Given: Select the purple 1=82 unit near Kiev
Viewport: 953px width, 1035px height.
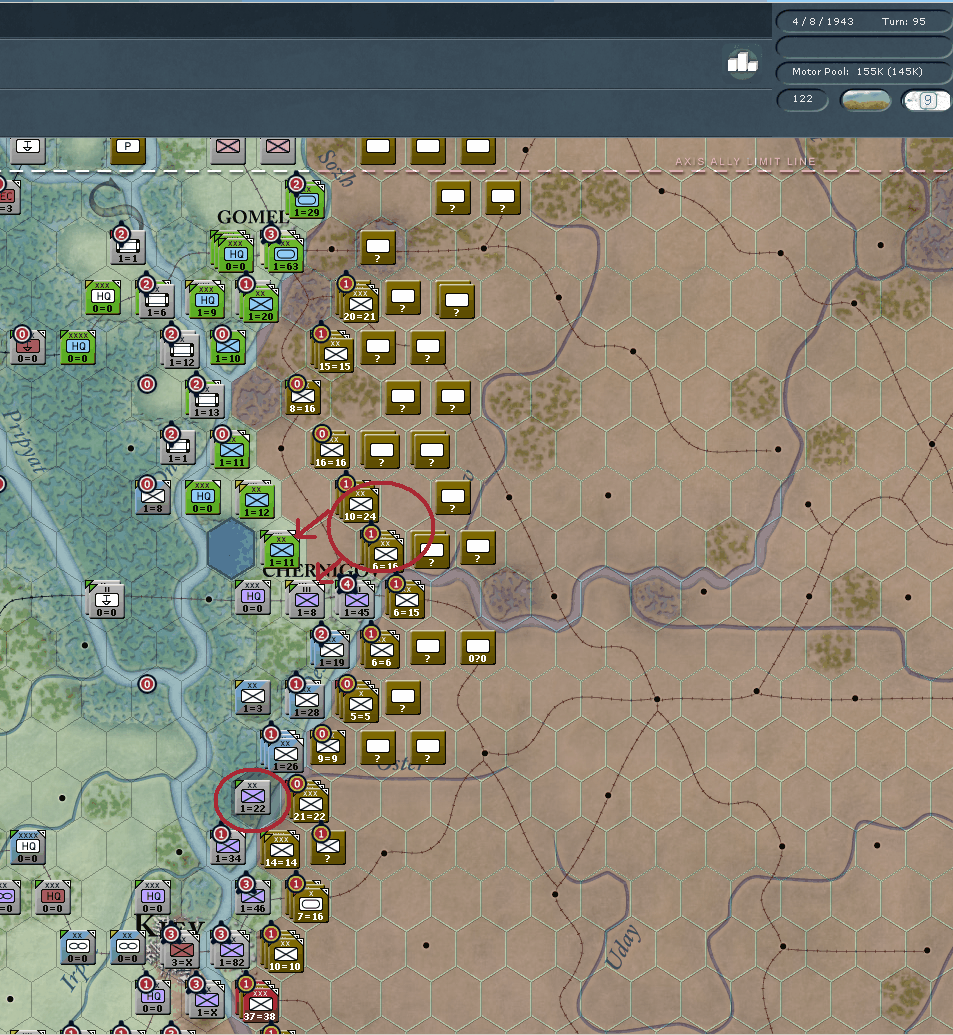Looking at the screenshot, I should pos(232,951).
